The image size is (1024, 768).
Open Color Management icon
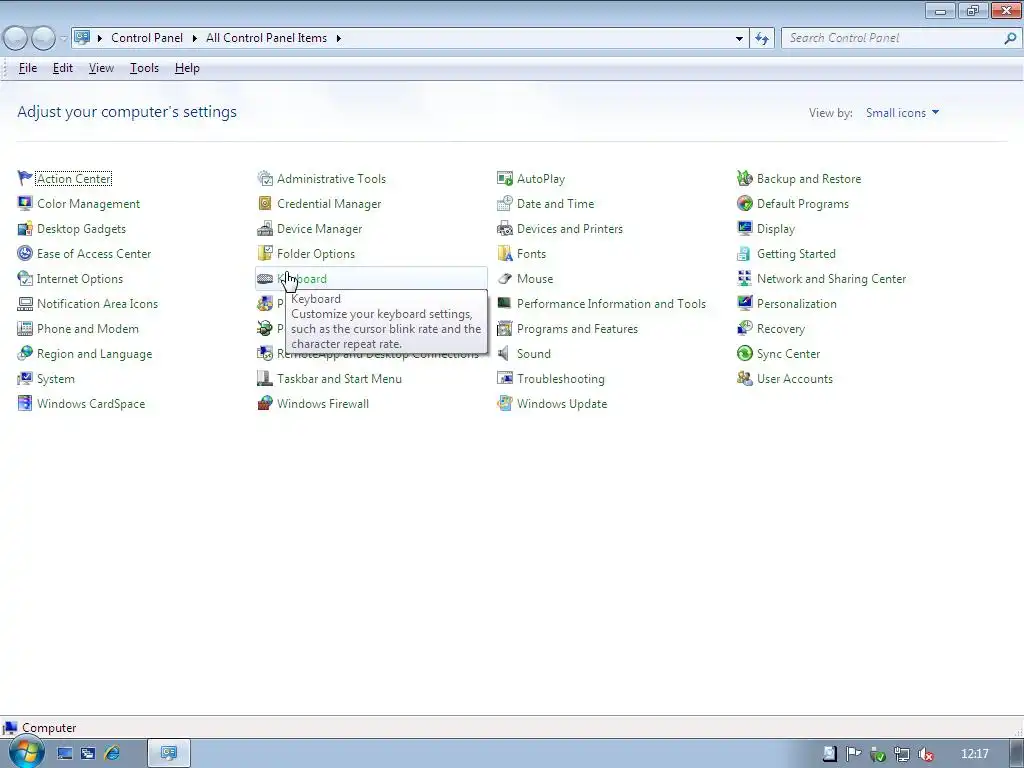pos(25,203)
